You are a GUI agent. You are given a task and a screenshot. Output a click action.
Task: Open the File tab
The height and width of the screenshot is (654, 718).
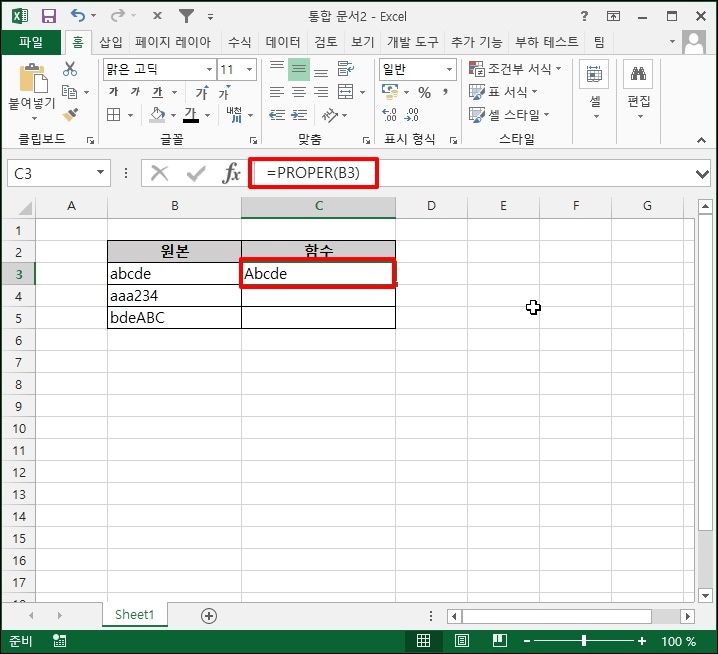coord(31,42)
